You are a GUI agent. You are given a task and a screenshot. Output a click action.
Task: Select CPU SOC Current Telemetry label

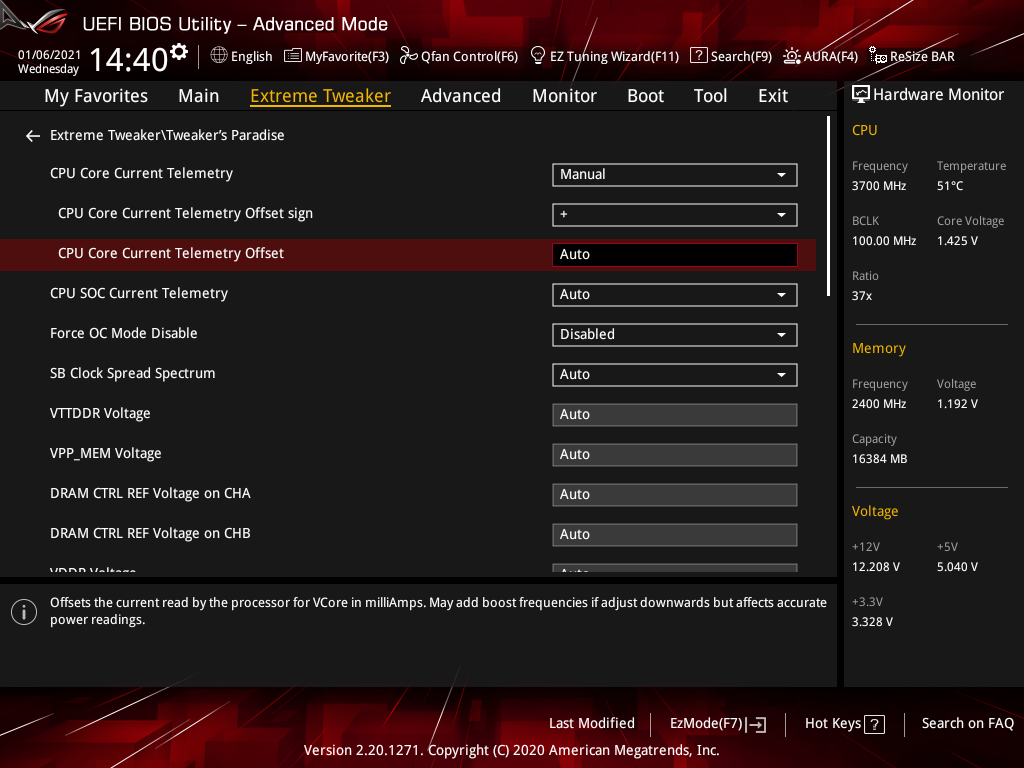(138, 294)
